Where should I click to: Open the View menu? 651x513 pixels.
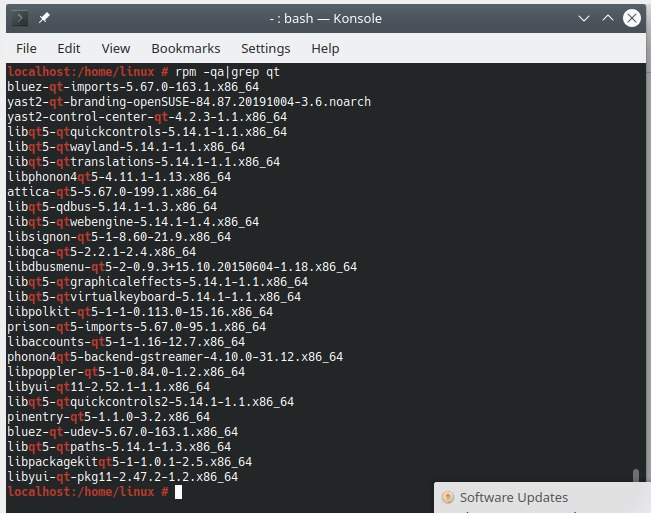[116, 49]
